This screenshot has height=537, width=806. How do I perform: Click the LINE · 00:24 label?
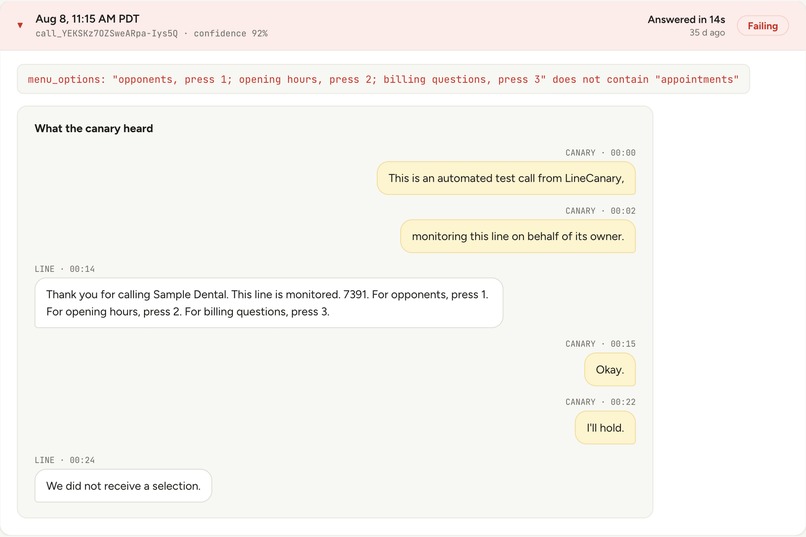point(65,460)
